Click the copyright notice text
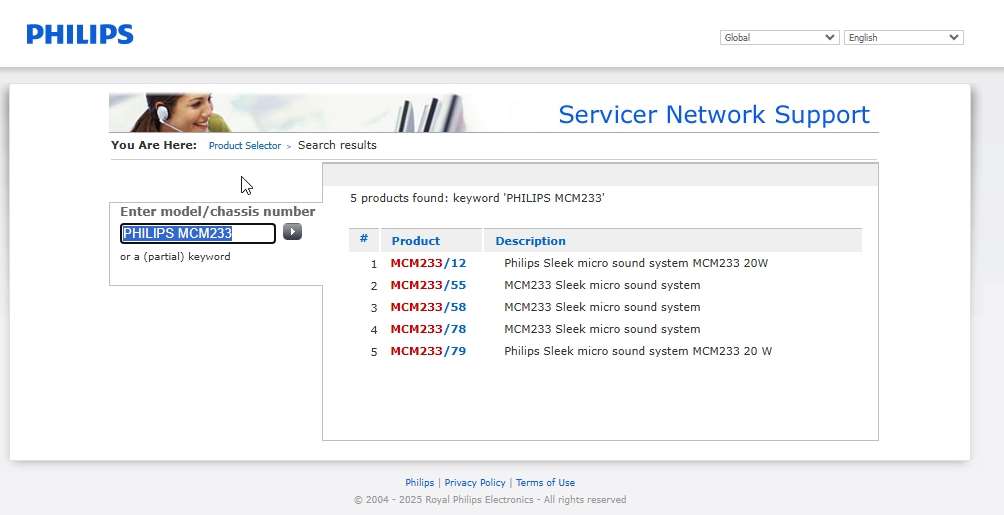 (x=490, y=500)
